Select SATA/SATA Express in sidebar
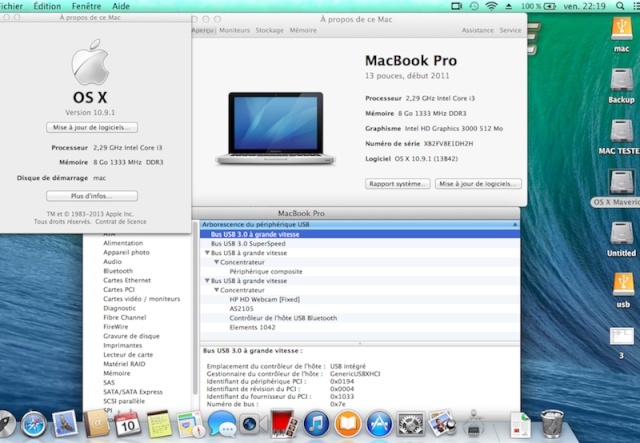640x443 pixels. tap(133, 392)
